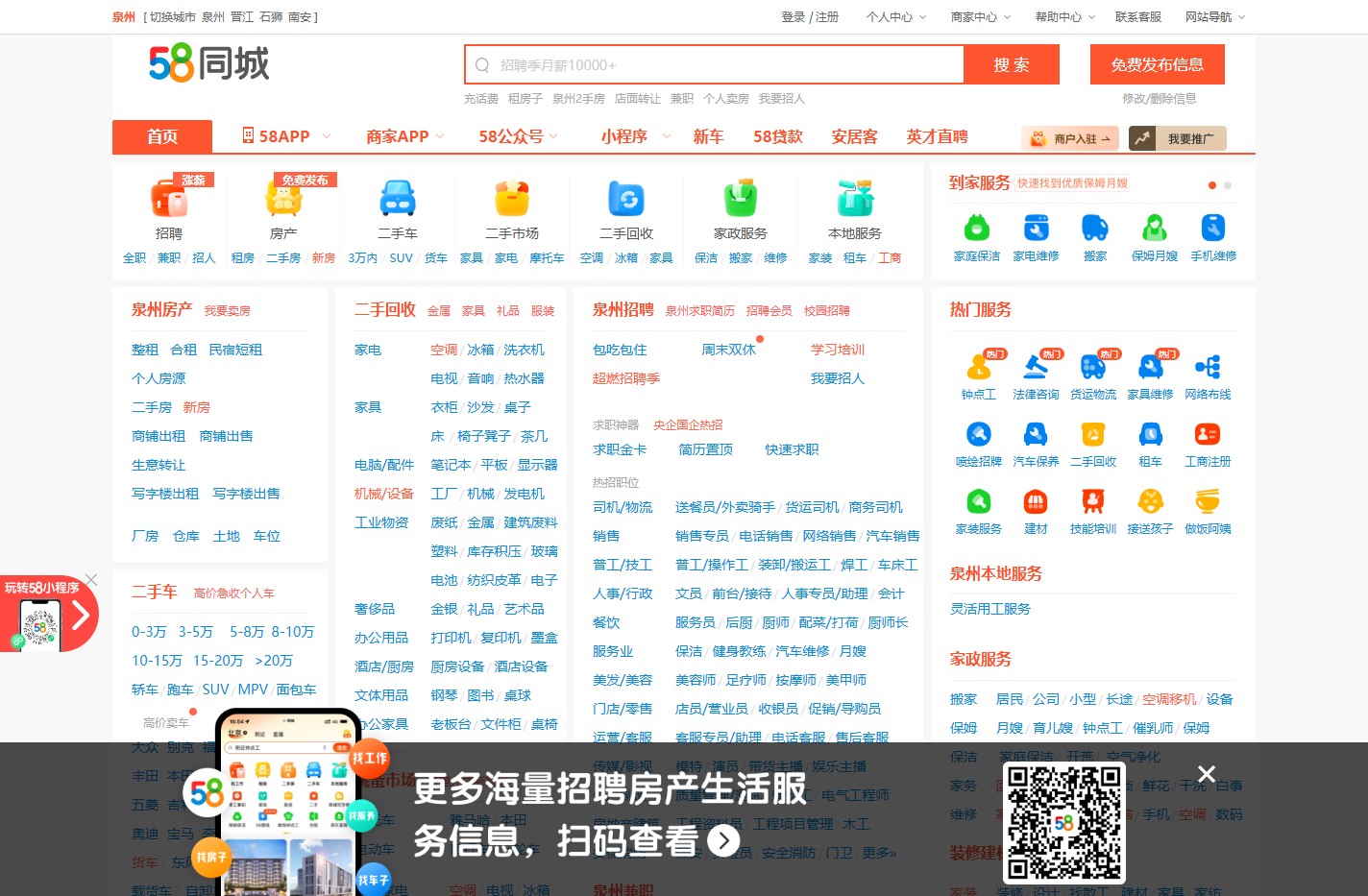Viewport: 1368px width, 896px height.
Task: Select the 搬家 moving truck icon
Action: pyautogui.click(x=1095, y=228)
